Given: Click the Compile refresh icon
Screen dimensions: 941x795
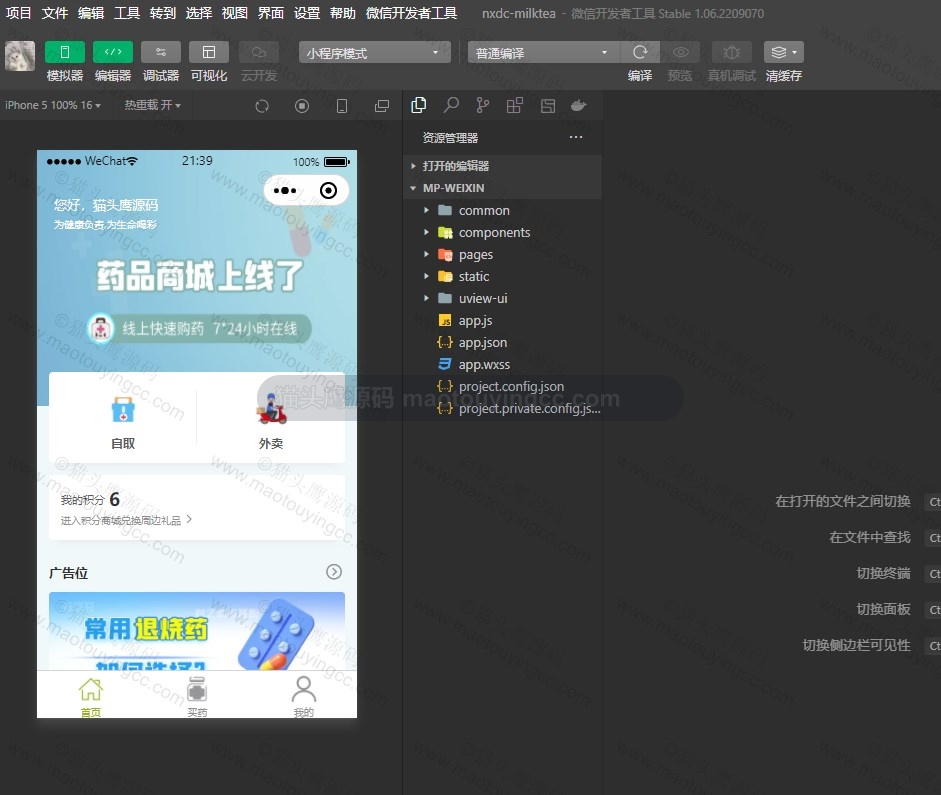Looking at the screenshot, I should point(640,52).
